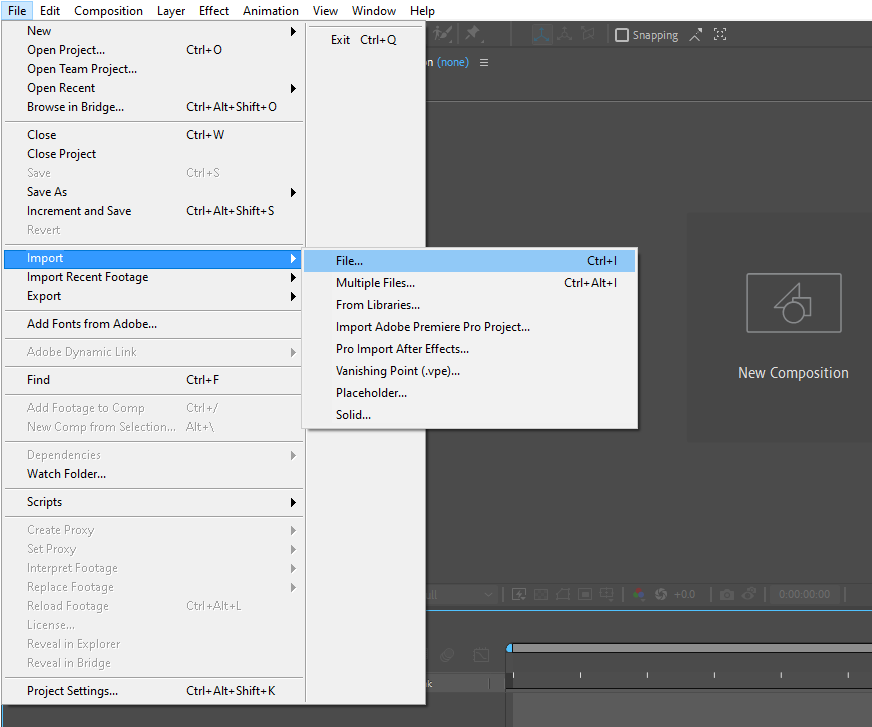Click Reset Exposure aperture icon
Screen dimensions: 872x727
click(x=661, y=594)
